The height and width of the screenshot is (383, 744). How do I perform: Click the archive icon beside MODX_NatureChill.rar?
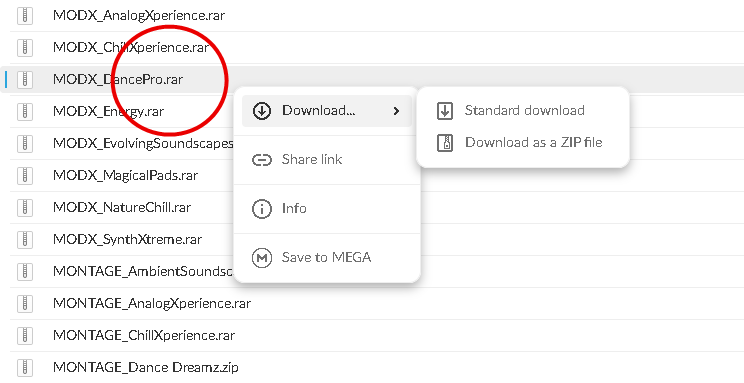pyautogui.click(x=25, y=207)
